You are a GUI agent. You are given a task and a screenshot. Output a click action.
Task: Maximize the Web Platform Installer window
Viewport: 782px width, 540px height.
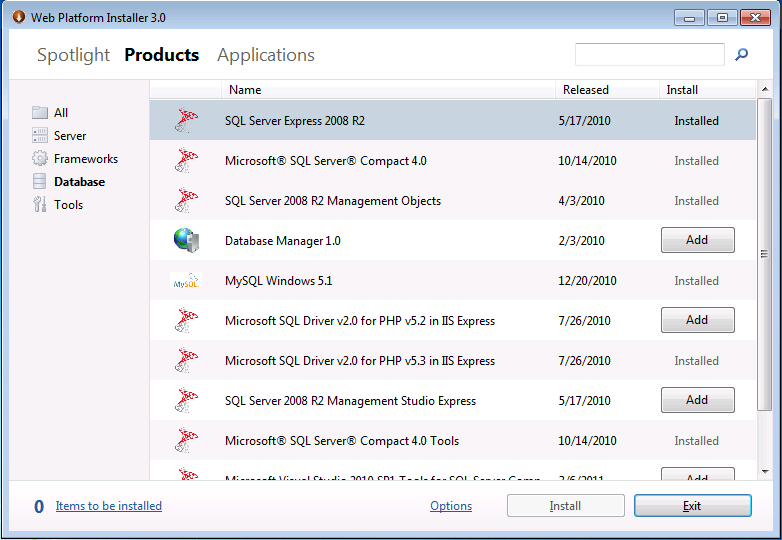tap(722, 17)
